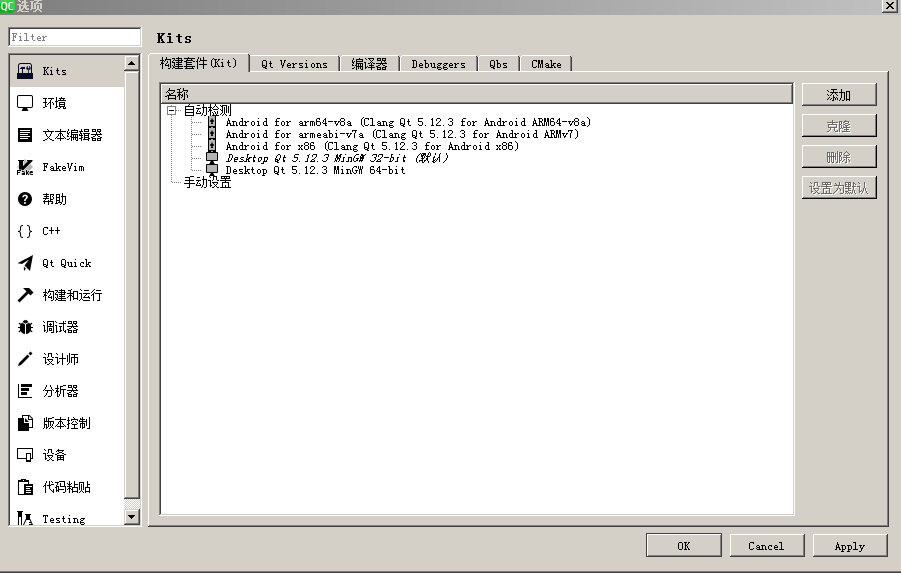Screen dimensions: 901x574
Task: Click the Cancel button
Action: tap(767, 546)
